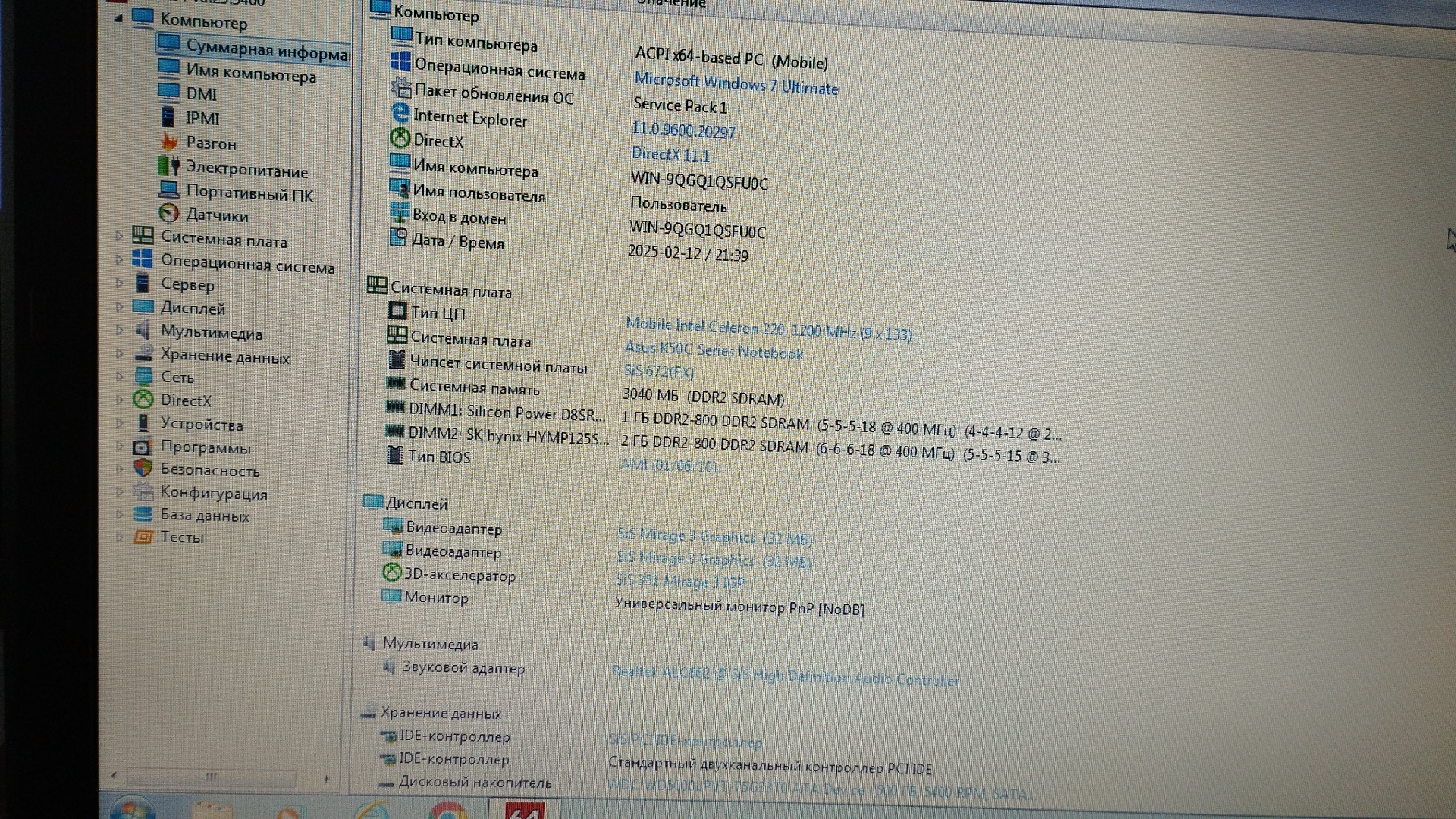
Task: Click the 3D-акселератор row icon
Action: pyautogui.click(x=391, y=573)
